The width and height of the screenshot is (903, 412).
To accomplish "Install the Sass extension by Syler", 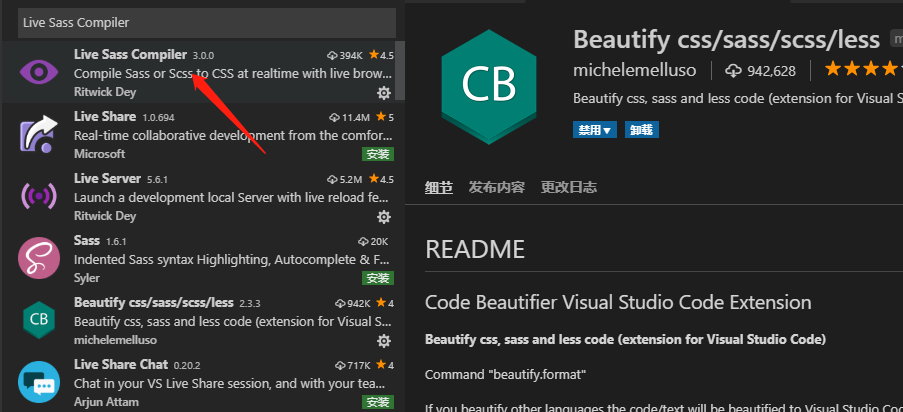I will click(x=378, y=278).
